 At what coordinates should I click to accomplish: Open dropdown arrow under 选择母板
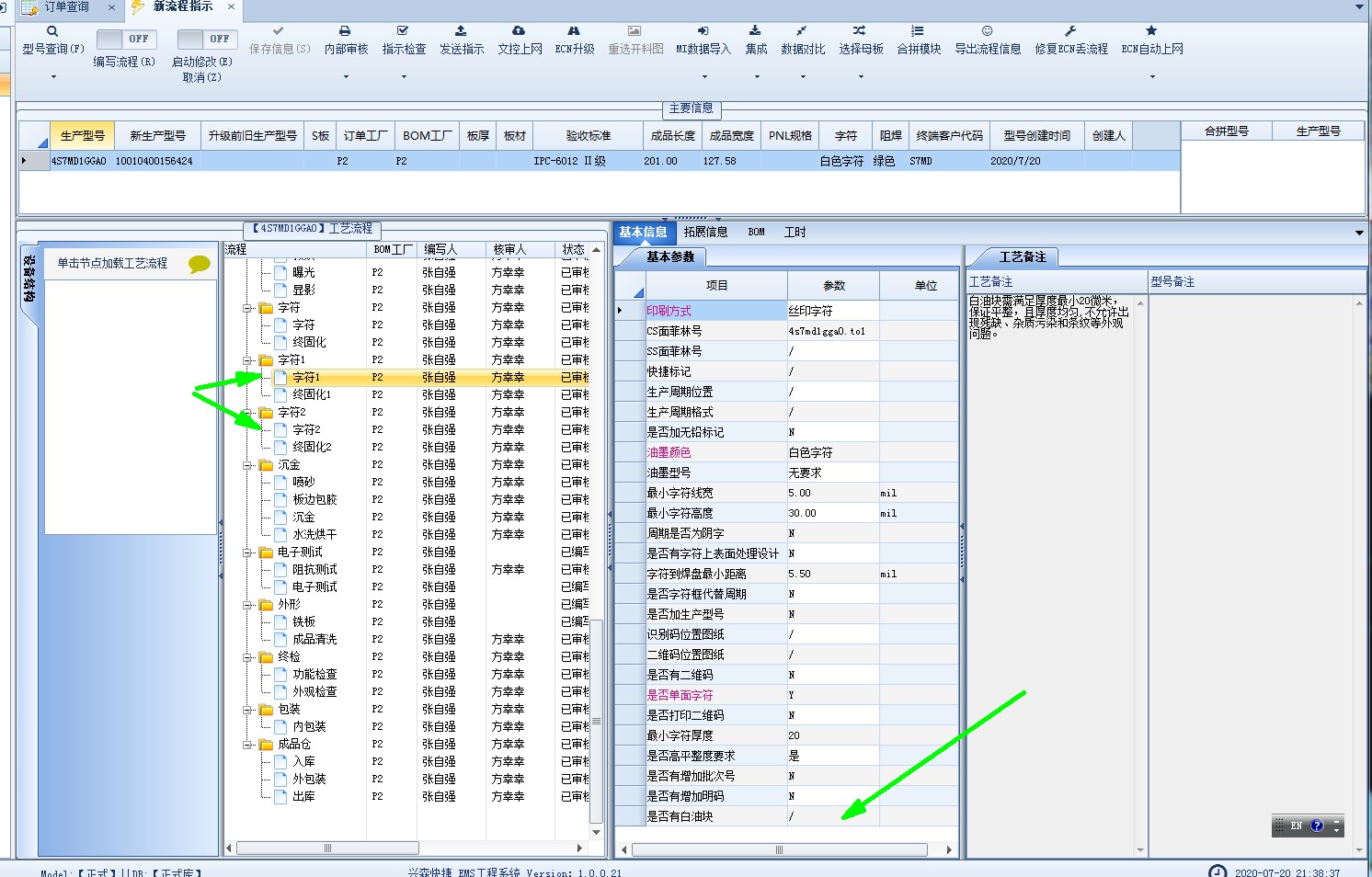pos(861,77)
